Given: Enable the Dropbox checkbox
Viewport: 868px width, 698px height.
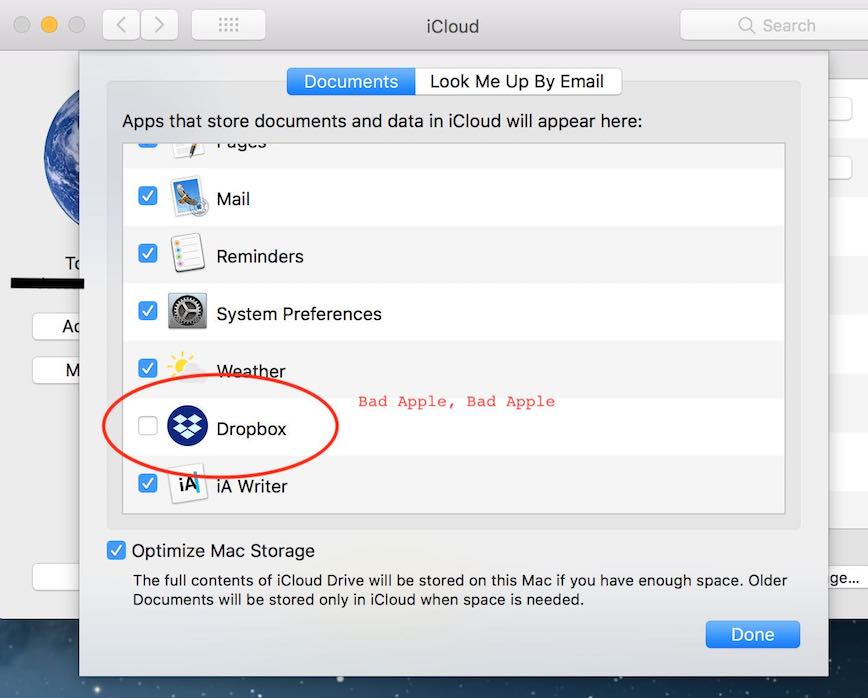Looking at the screenshot, I should (x=148, y=427).
